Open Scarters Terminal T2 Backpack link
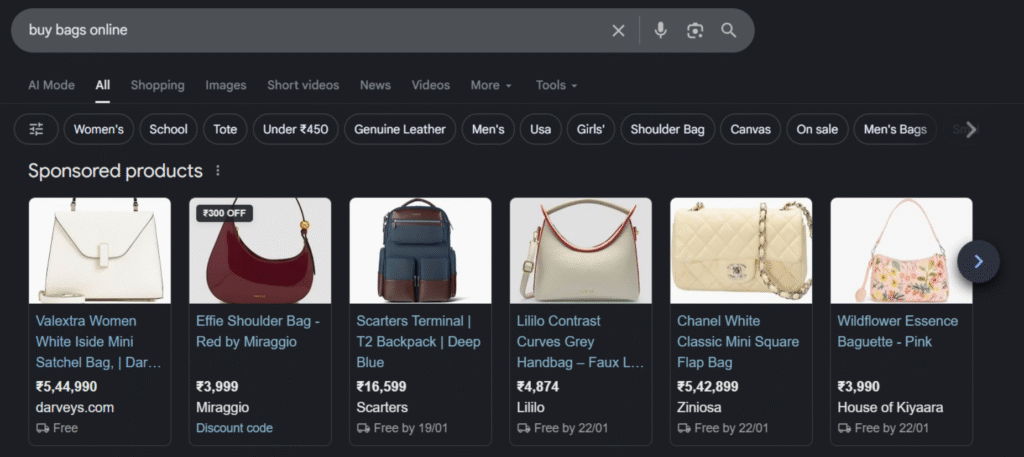 (x=418, y=342)
